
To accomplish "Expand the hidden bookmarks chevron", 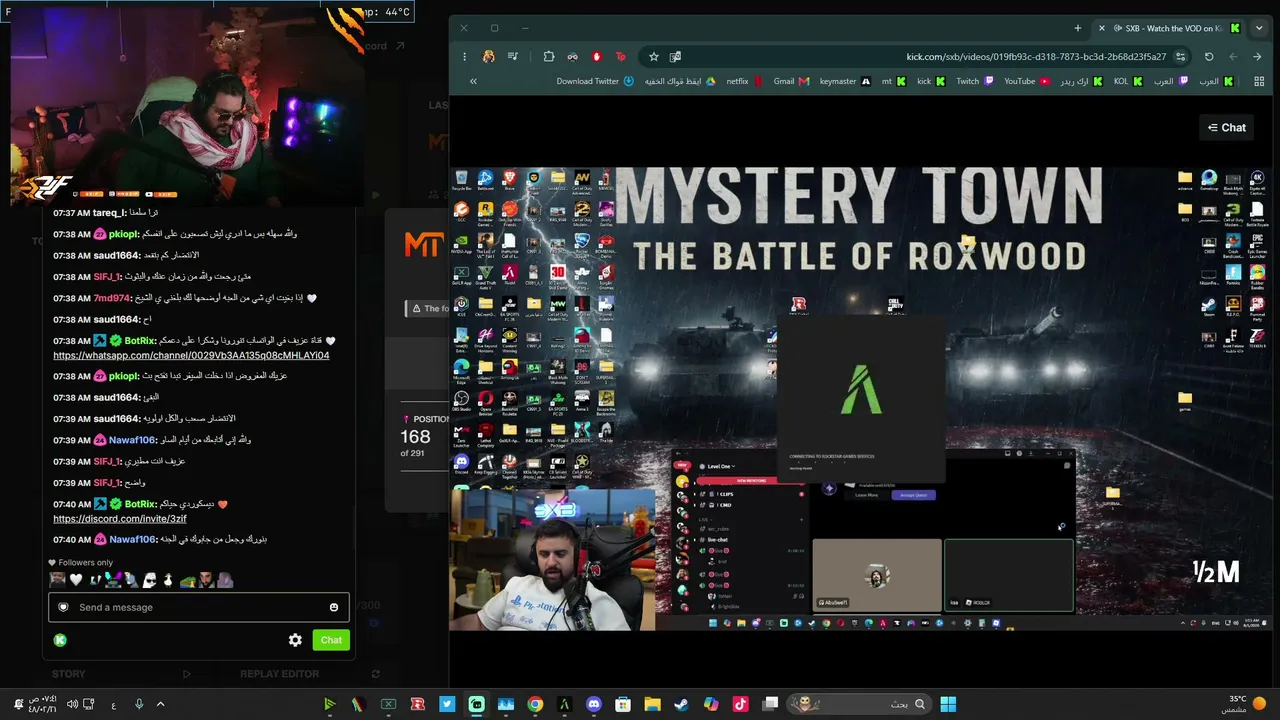I will click(x=473, y=82).
